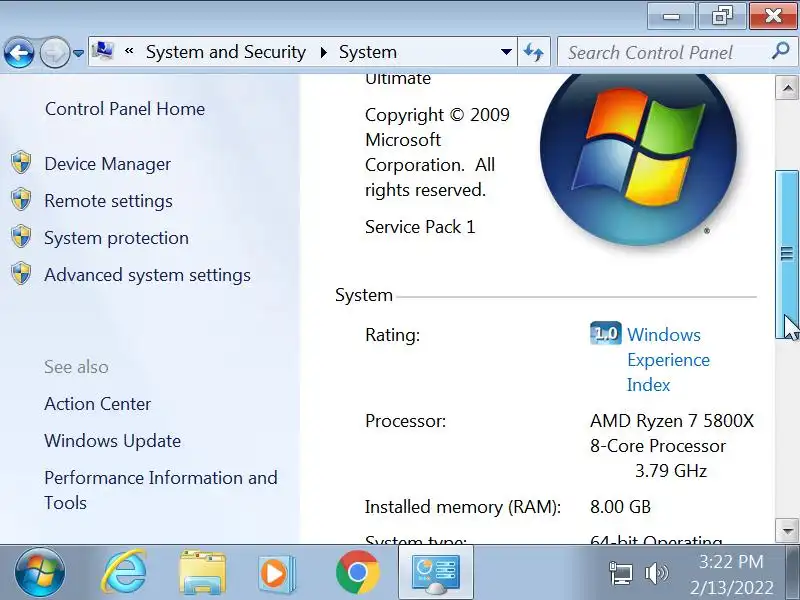This screenshot has height=600, width=800.
Task: Select the Copyright © 2009 text
Action: [x=437, y=115]
